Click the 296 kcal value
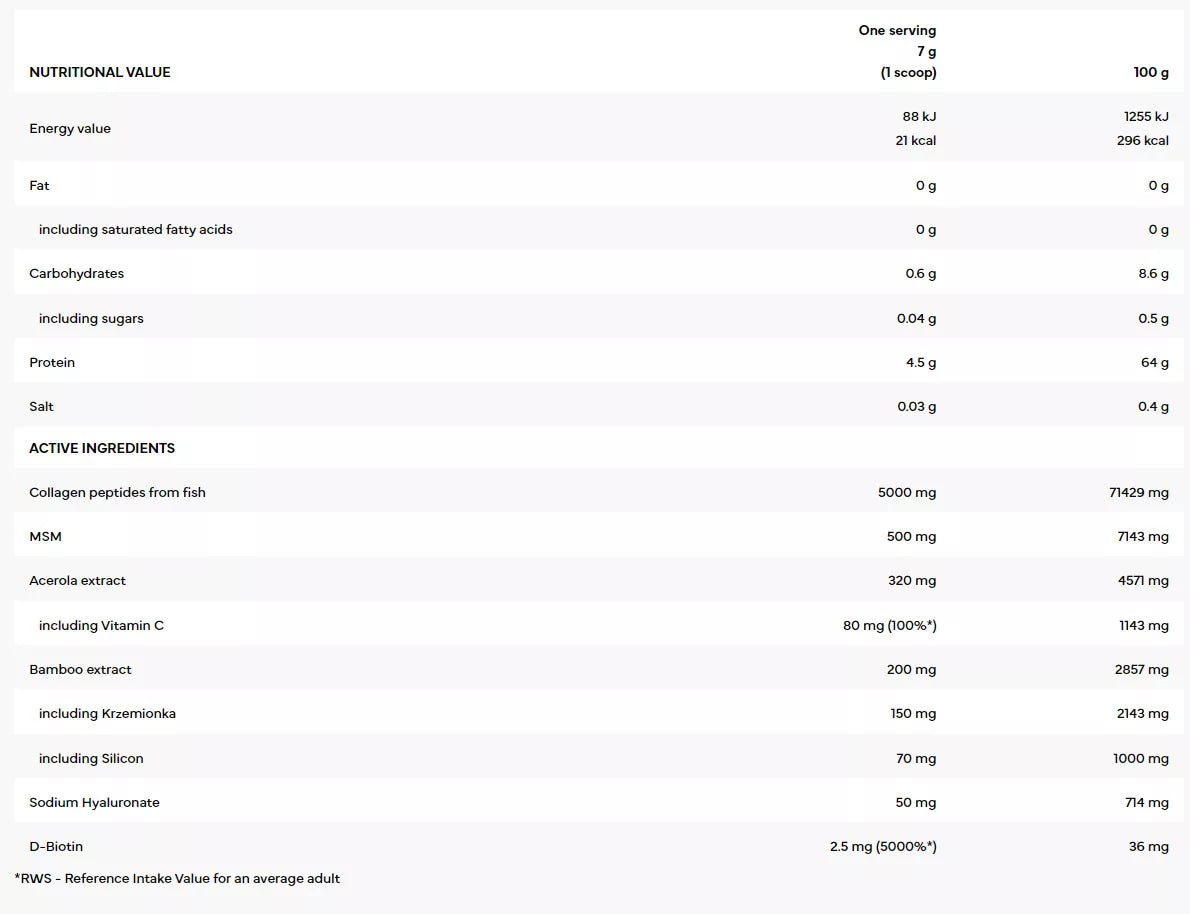1190x914 pixels. (1142, 140)
